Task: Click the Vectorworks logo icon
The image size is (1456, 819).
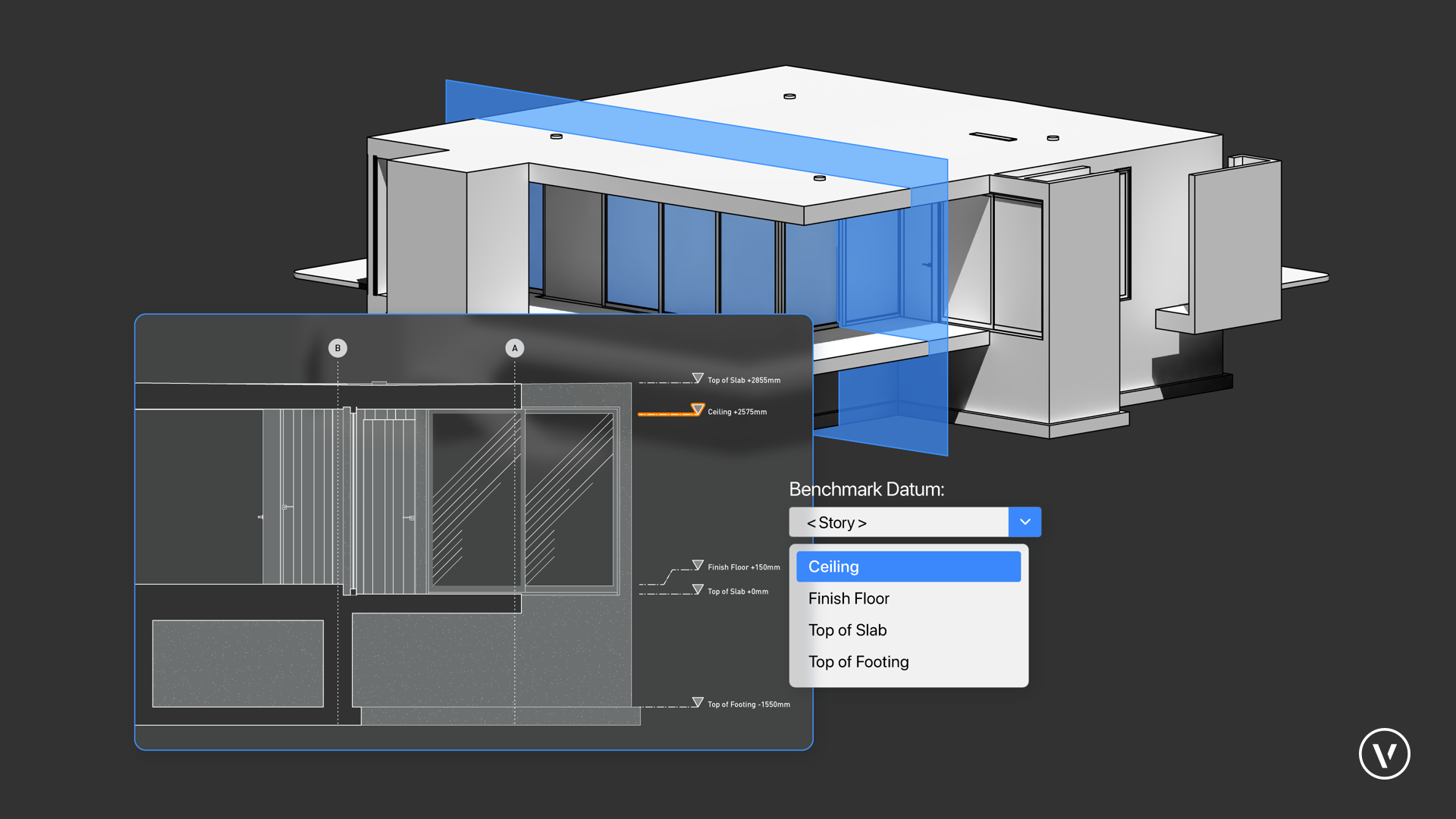Action: click(x=1384, y=754)
